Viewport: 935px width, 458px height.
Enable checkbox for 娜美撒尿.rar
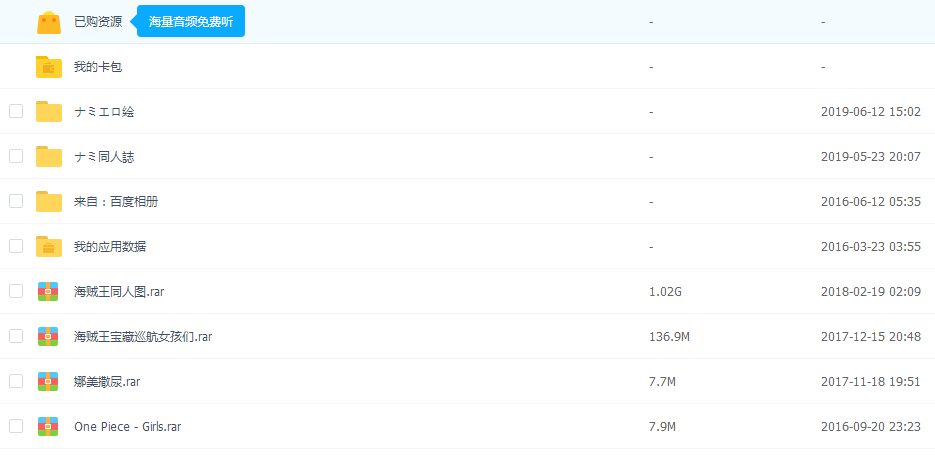(16, 381)
